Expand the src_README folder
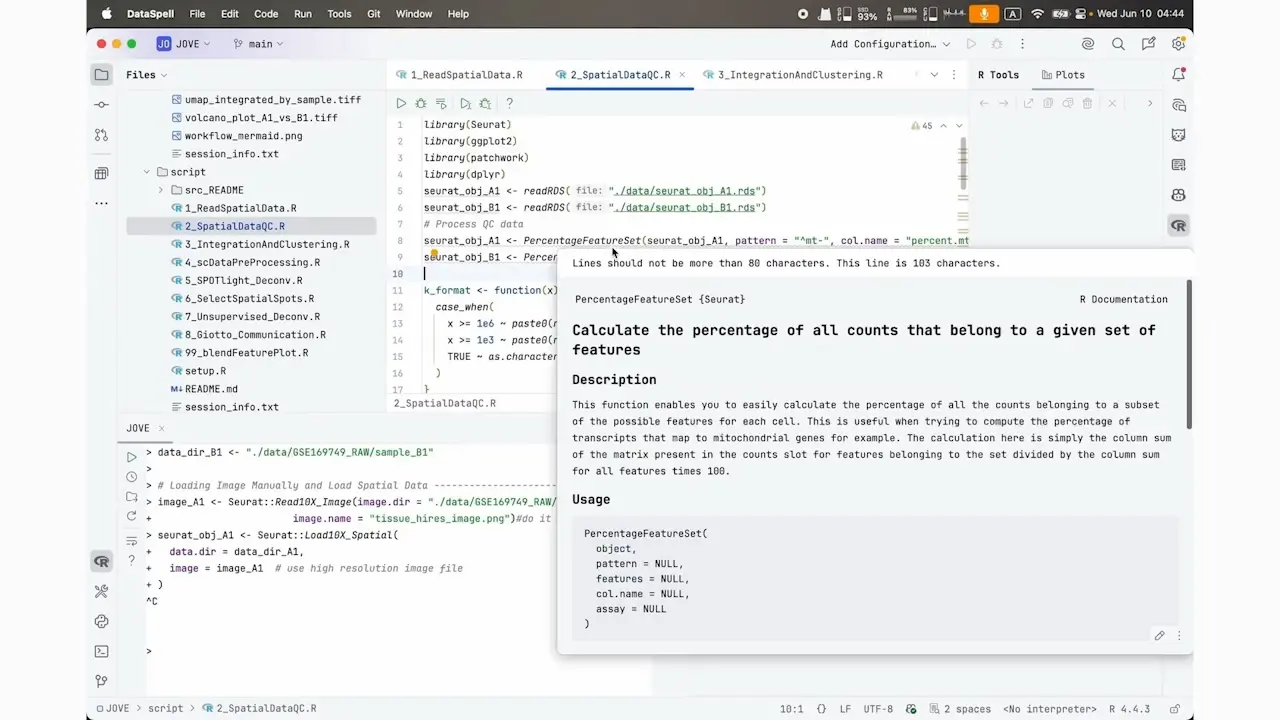The height and width of the screenshot is (720, 1280). pyautogui.click(x=161, y=190)
